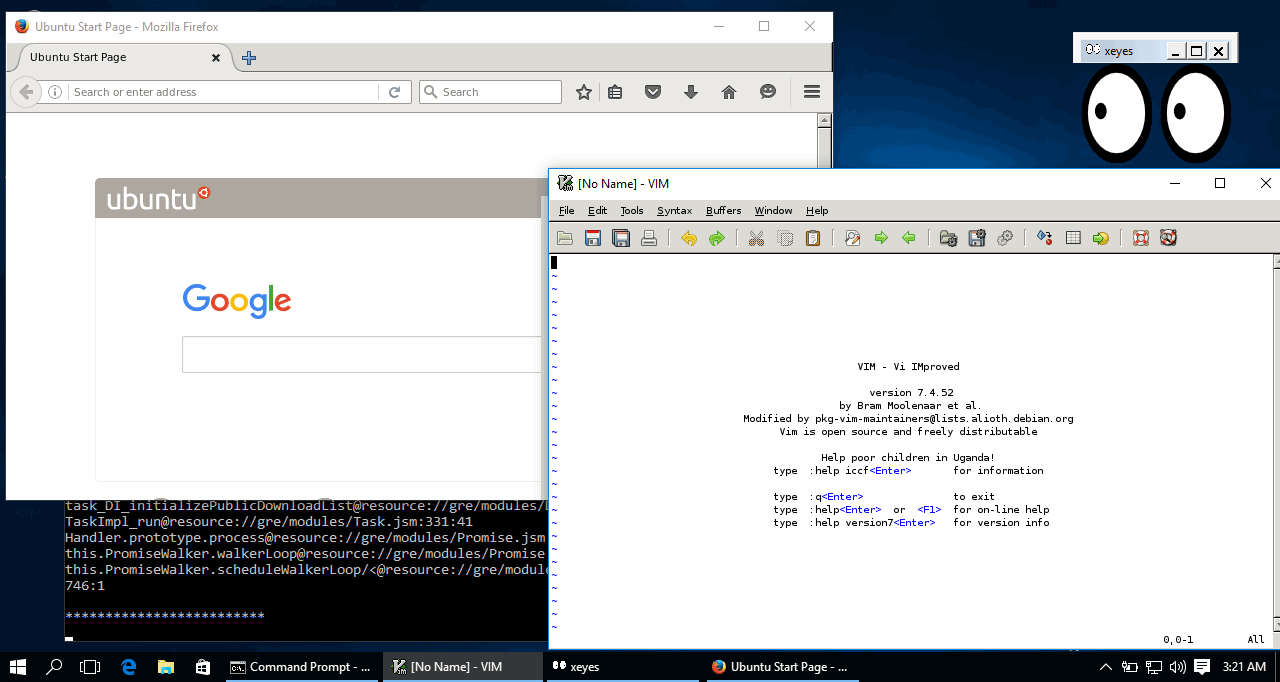Image resolution: width=1280 pixels, height=682 pixels.
Task: Click the Open file icon in VIM toolbar
Action: pyautogui.click(x=565, y=238)
